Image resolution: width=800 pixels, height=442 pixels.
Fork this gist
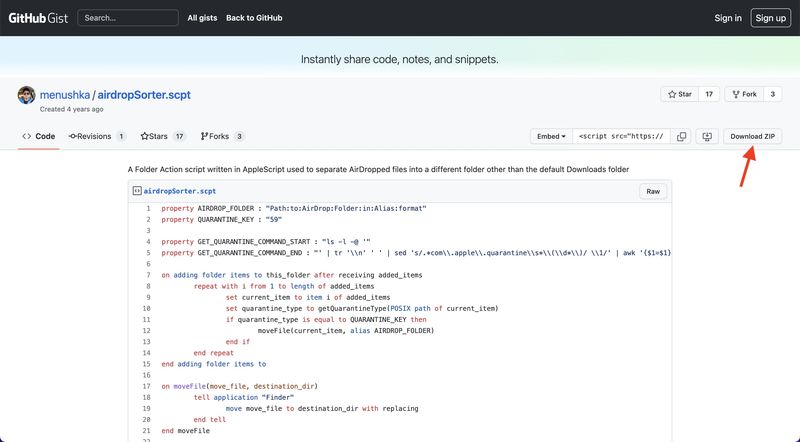click(744, 94)
